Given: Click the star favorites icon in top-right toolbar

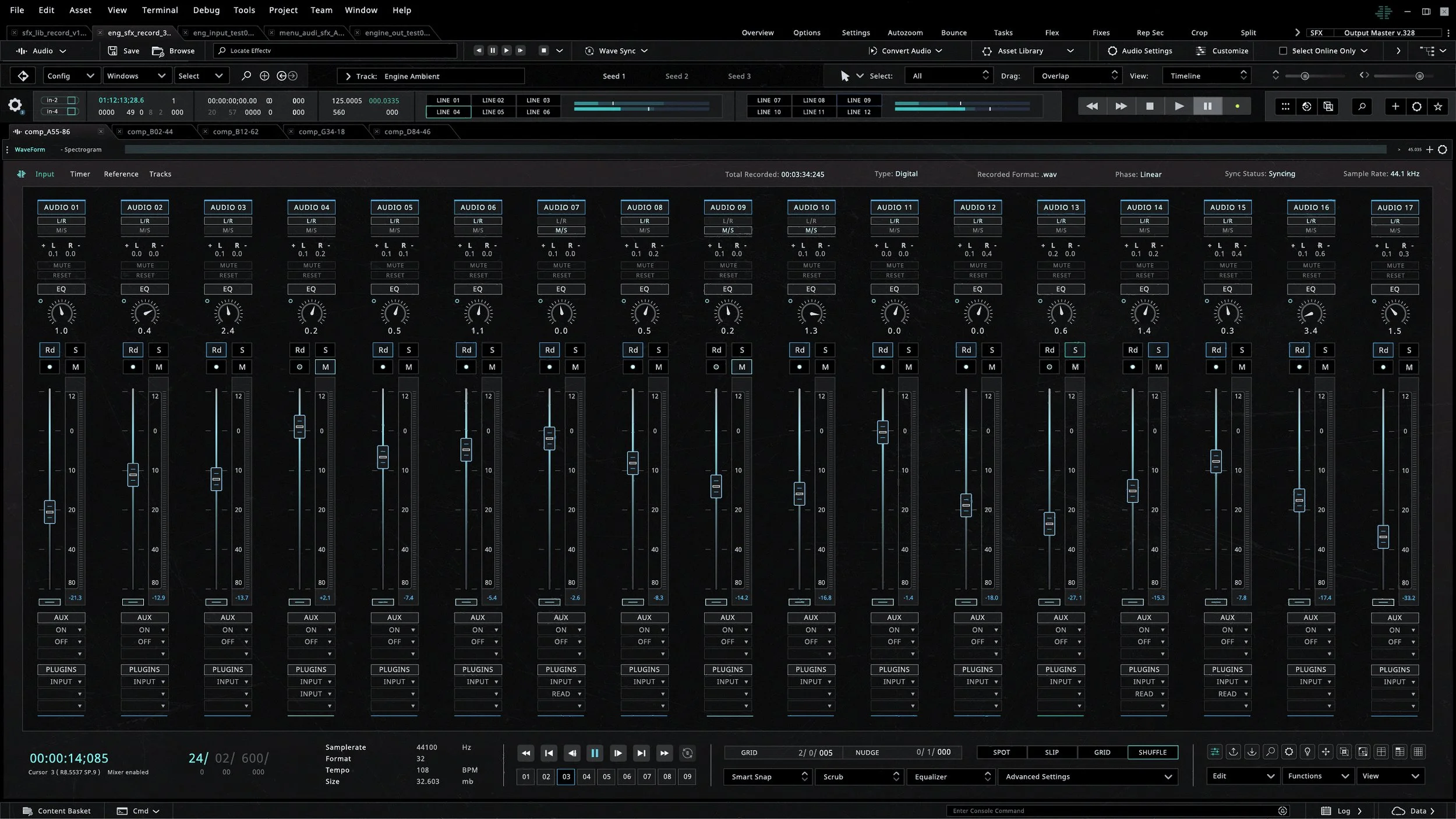Looking at the screenshot, I should [x=1438, y=107].
